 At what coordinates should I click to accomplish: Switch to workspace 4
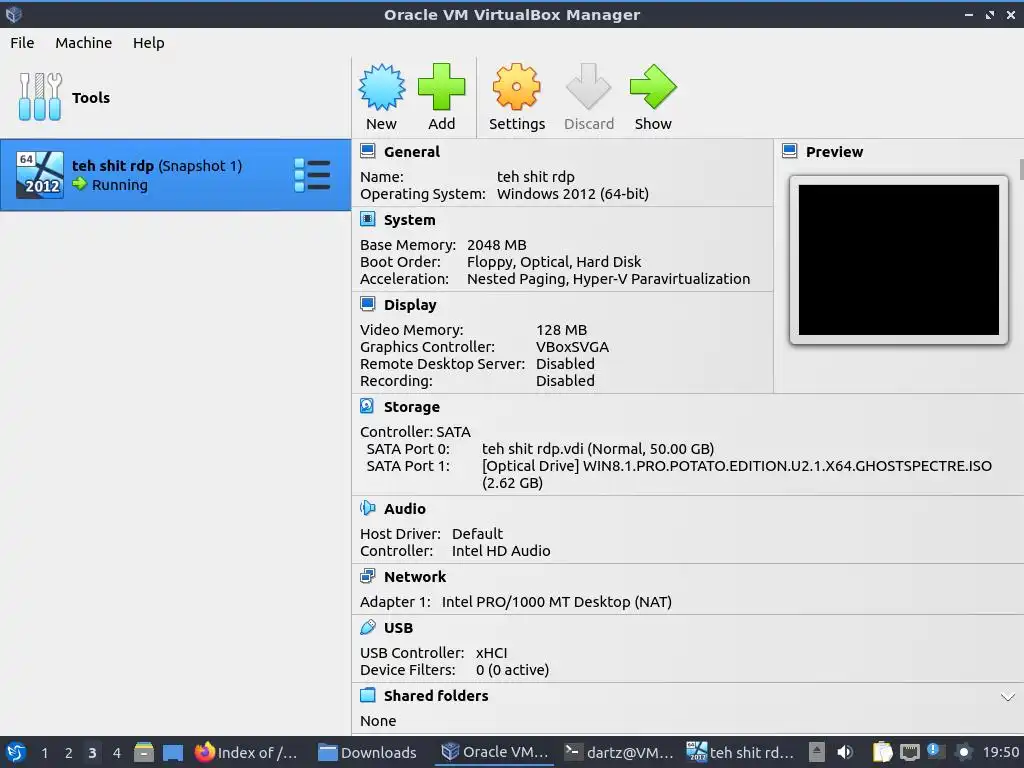116,752
